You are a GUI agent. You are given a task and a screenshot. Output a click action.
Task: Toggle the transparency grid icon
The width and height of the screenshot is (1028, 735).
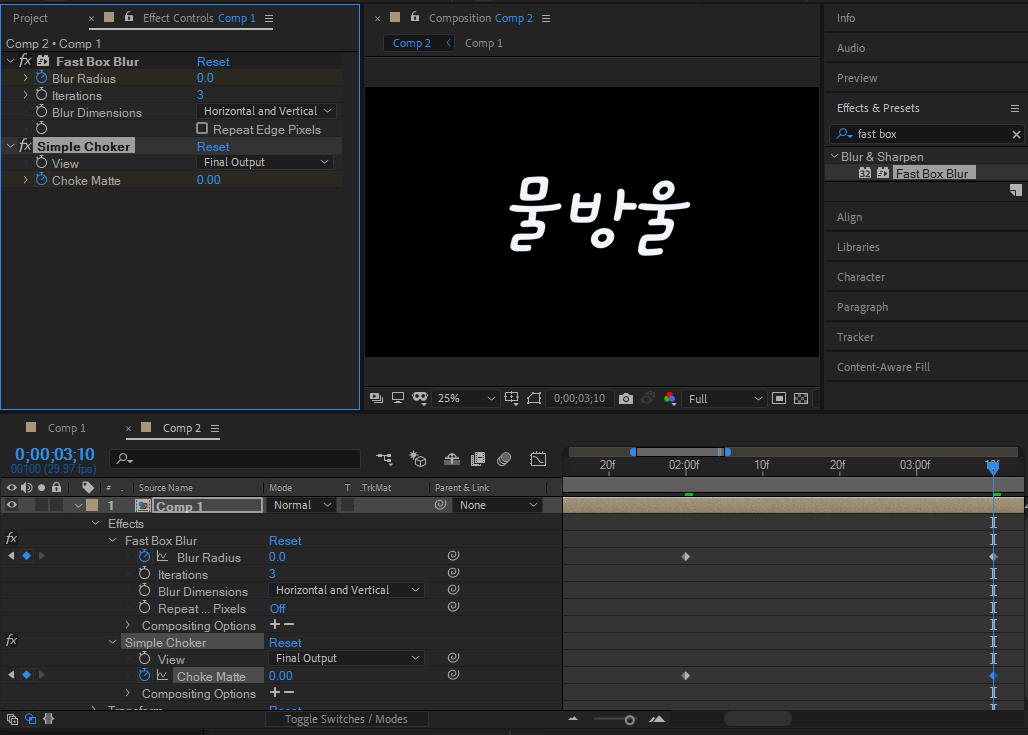(801, 399)
